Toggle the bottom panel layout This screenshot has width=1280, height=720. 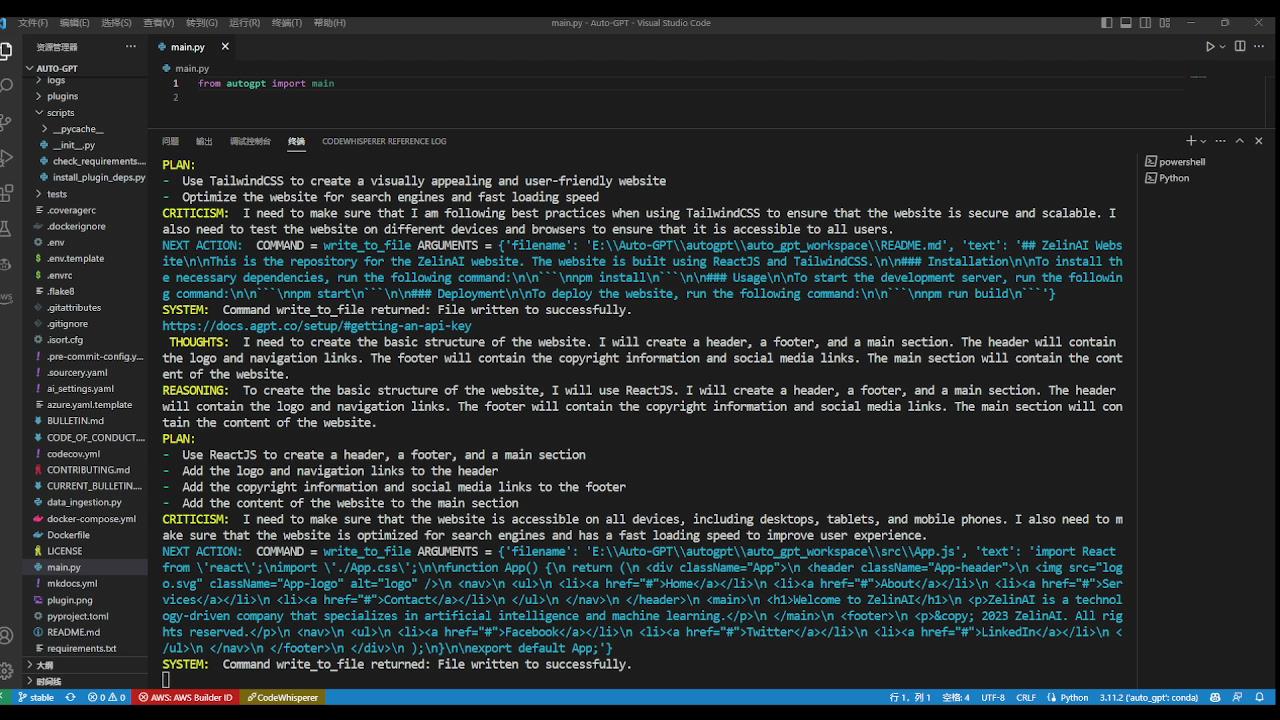[x=1126, y=22]
